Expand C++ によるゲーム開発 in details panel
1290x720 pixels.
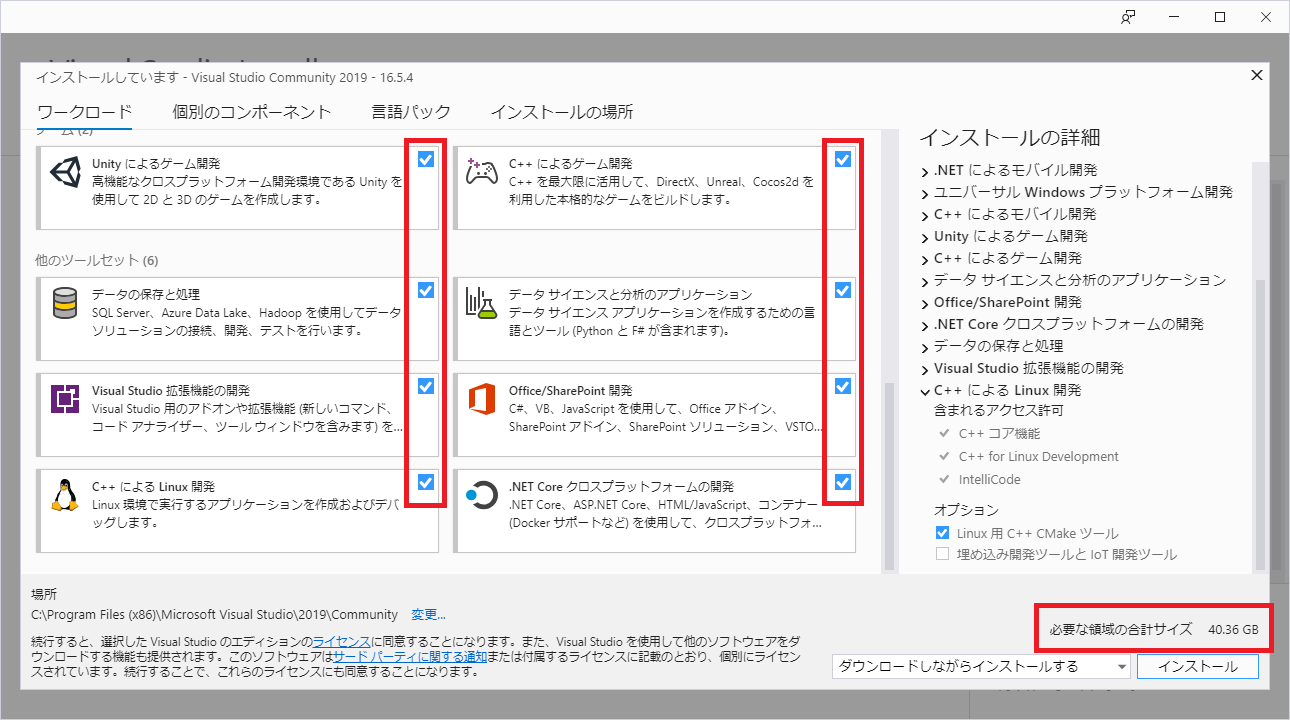click(925, 259)
